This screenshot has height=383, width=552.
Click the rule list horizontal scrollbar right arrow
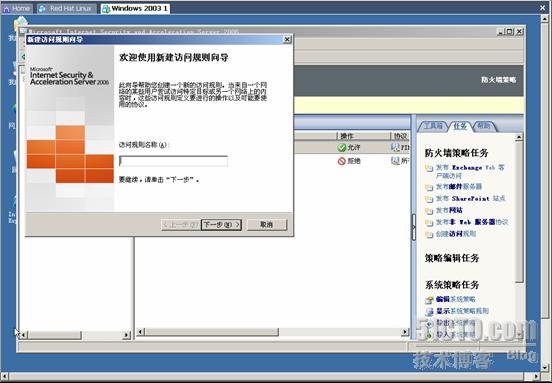click(x=405, y=332)
